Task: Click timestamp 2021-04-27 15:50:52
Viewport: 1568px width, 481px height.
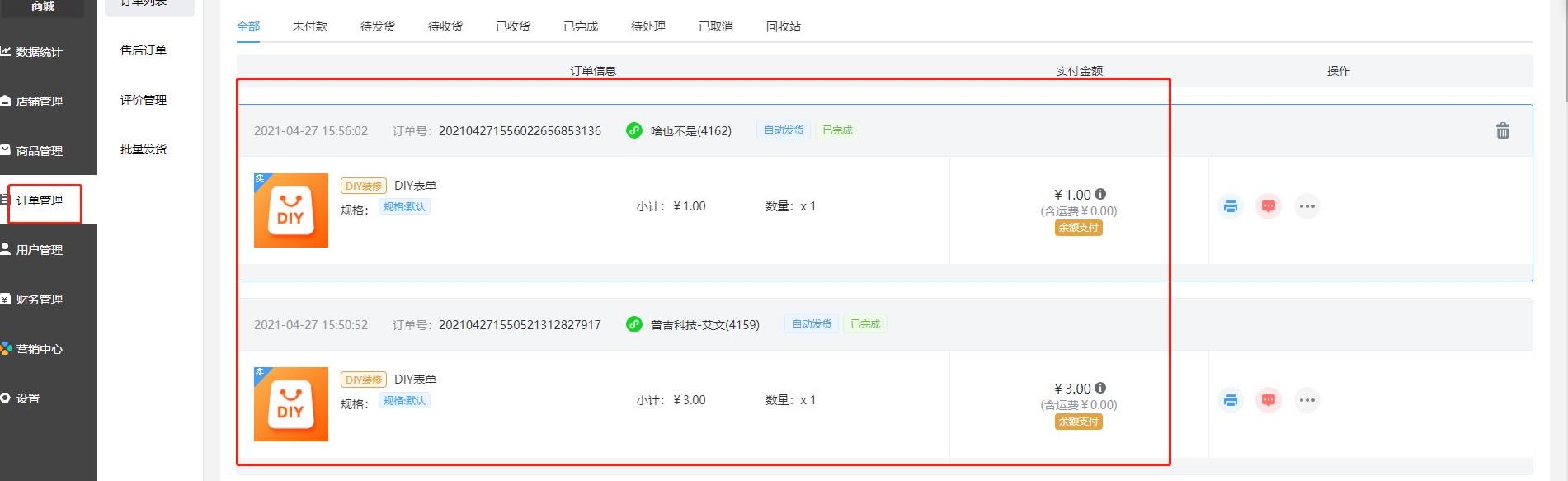Action: point(311,324)
